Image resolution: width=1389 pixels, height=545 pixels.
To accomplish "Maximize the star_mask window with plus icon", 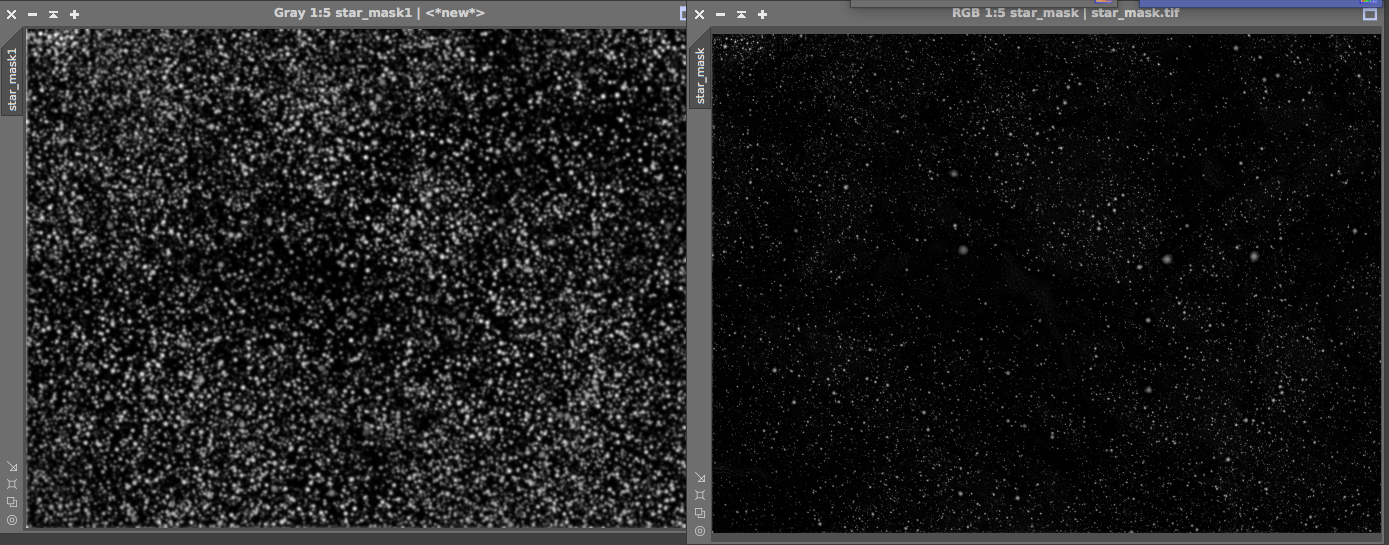I will (763, 15).
